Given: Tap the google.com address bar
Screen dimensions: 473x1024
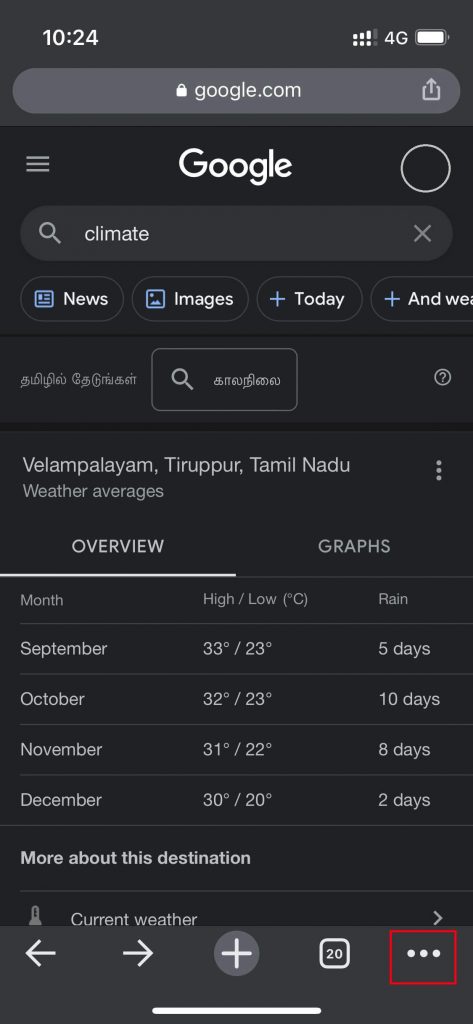Looking at the screenshot, I should (236, 91).
